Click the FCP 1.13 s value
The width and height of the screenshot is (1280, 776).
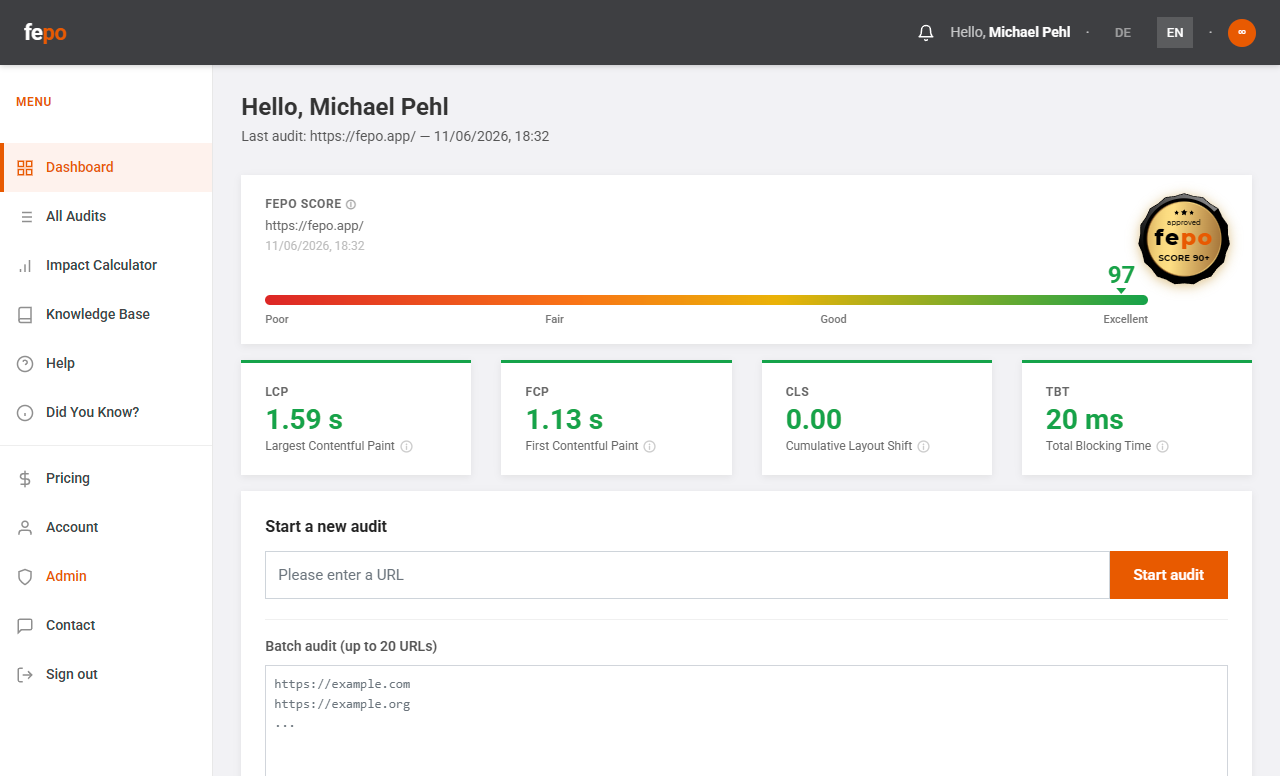click(x=564, y=419)
